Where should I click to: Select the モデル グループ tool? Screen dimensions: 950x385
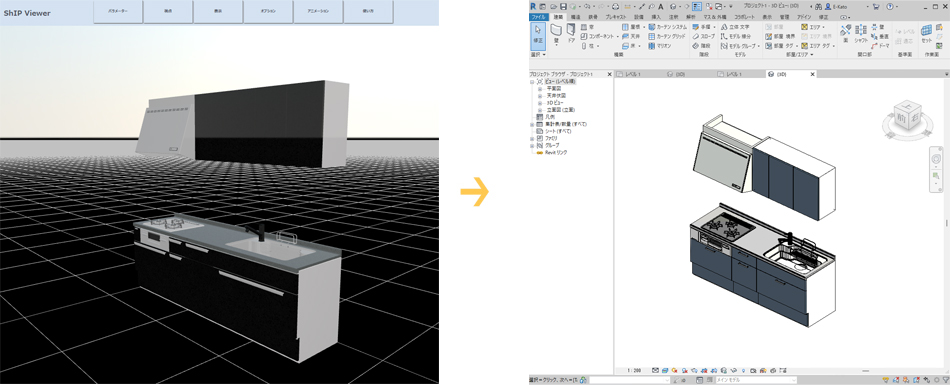[x=740, y=45]
